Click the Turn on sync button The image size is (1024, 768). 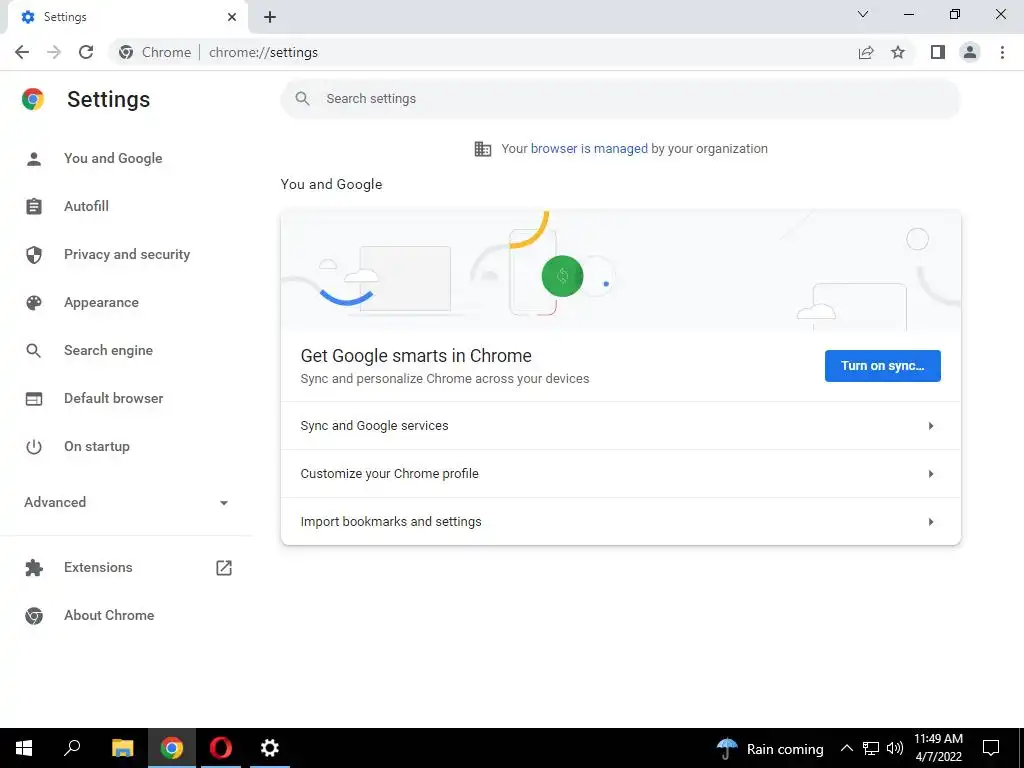[882, 366]
